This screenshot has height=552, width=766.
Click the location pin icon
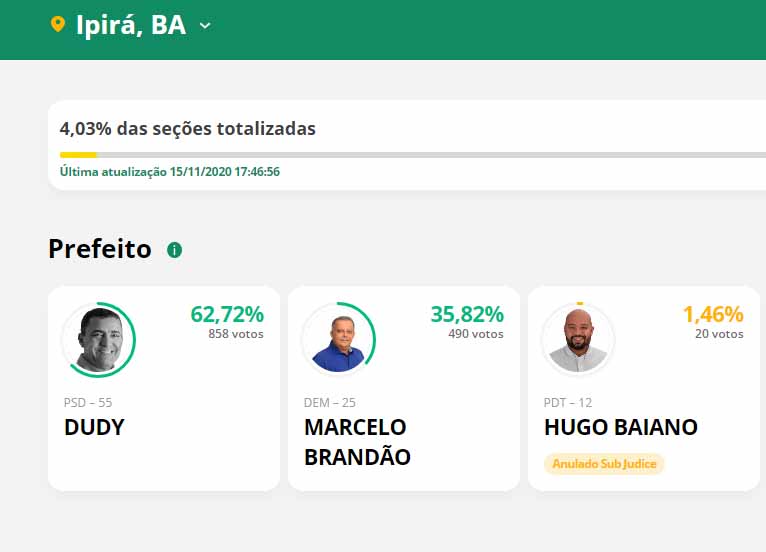[x=58, y=25]
